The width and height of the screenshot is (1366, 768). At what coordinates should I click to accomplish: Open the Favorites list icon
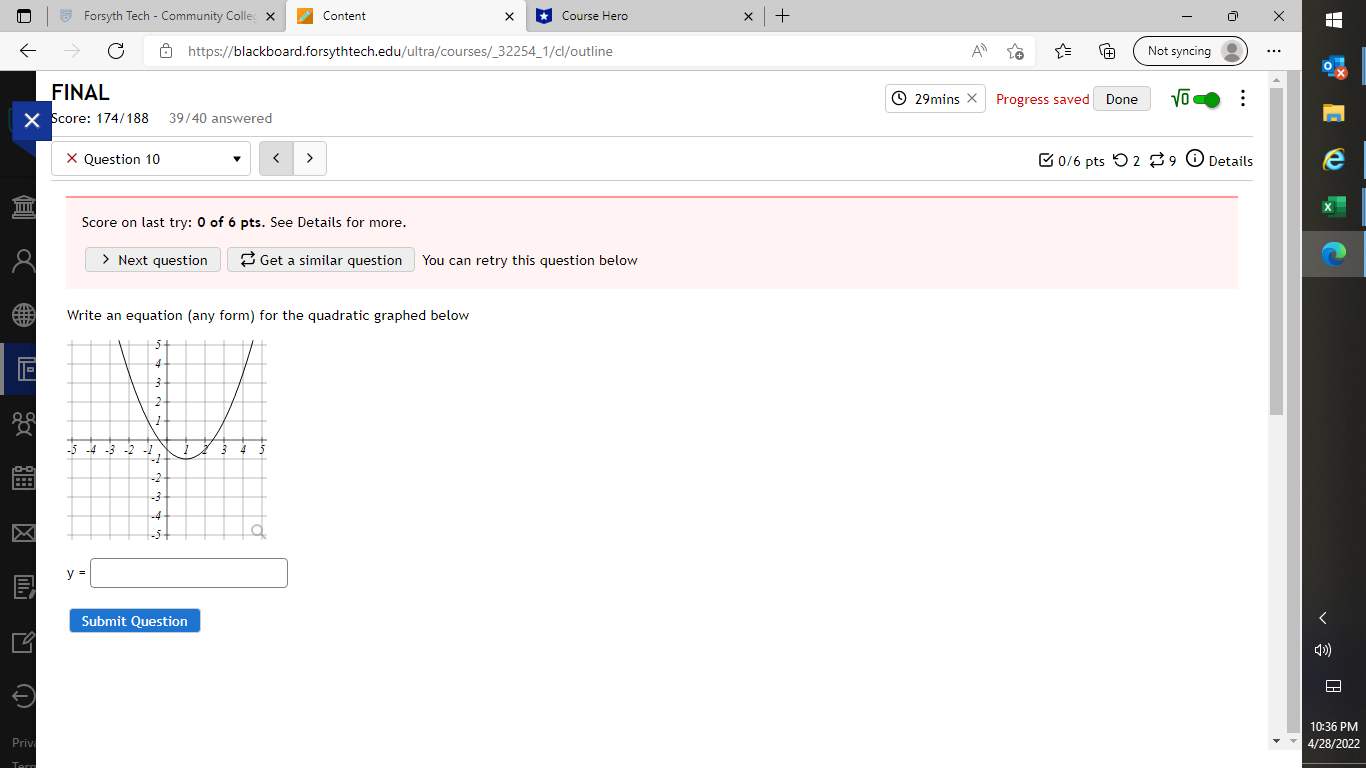[x=1063, y=51]
